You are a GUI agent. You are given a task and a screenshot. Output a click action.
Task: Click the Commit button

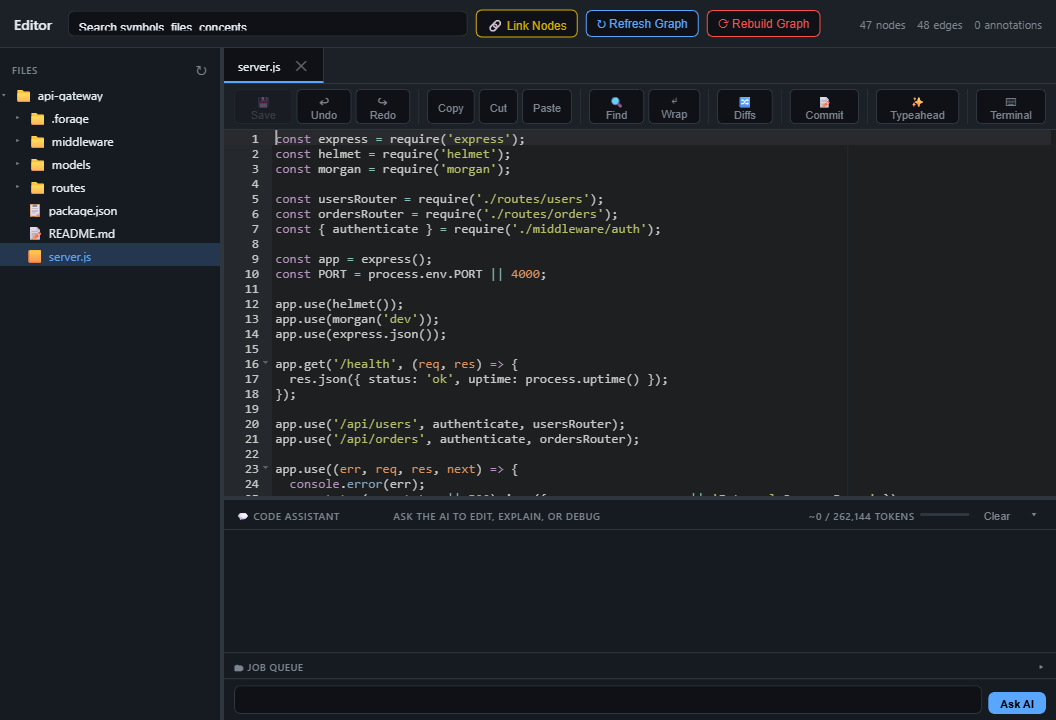click(824, 107)
